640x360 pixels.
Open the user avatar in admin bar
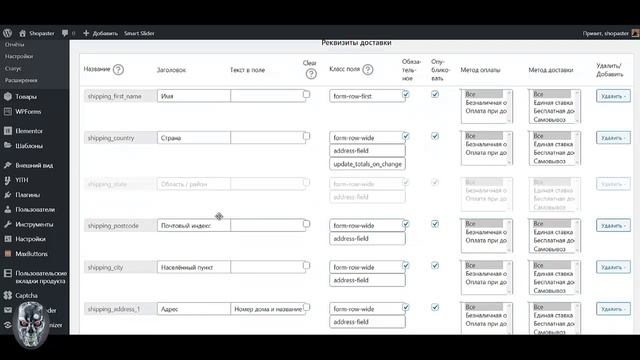pyautogui.click(x=636, y=33)
